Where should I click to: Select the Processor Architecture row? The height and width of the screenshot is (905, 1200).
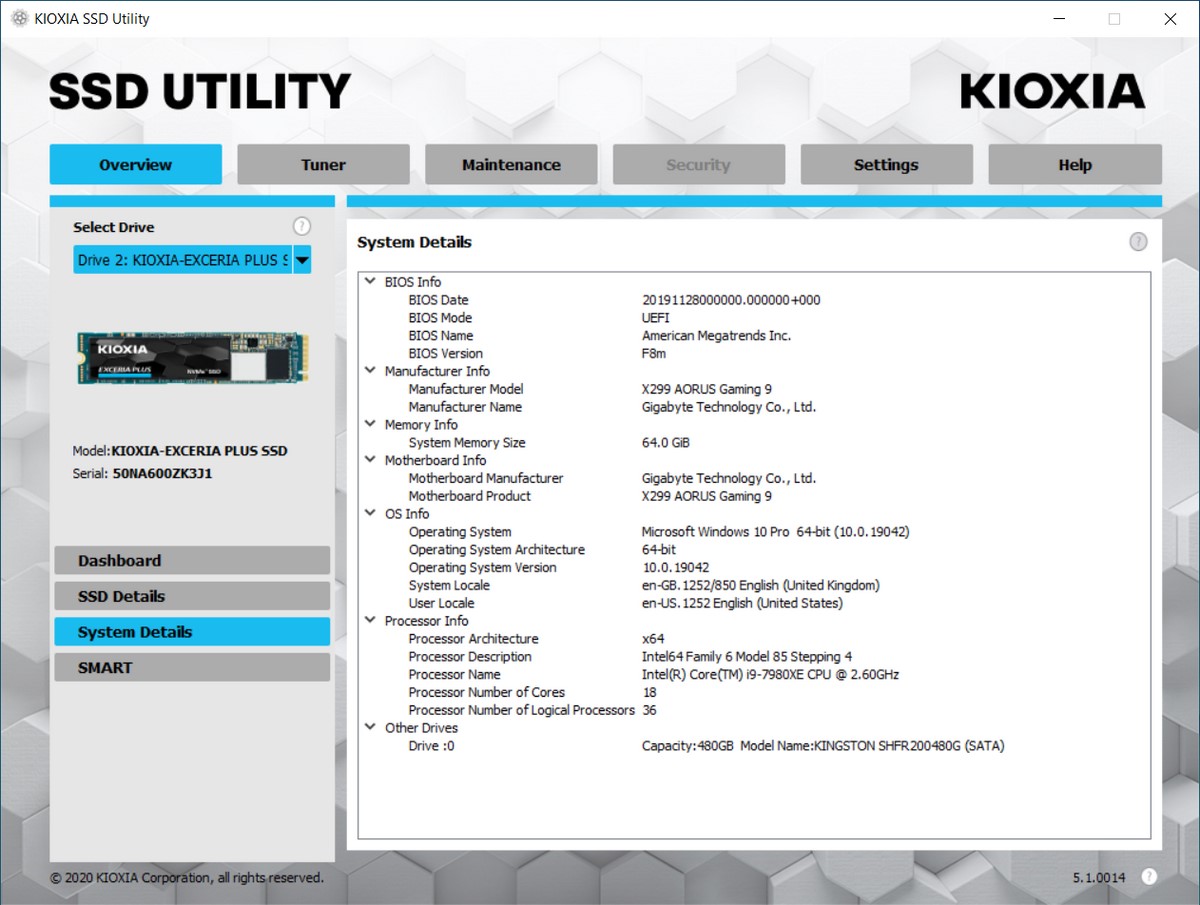[x=754, y=639]
